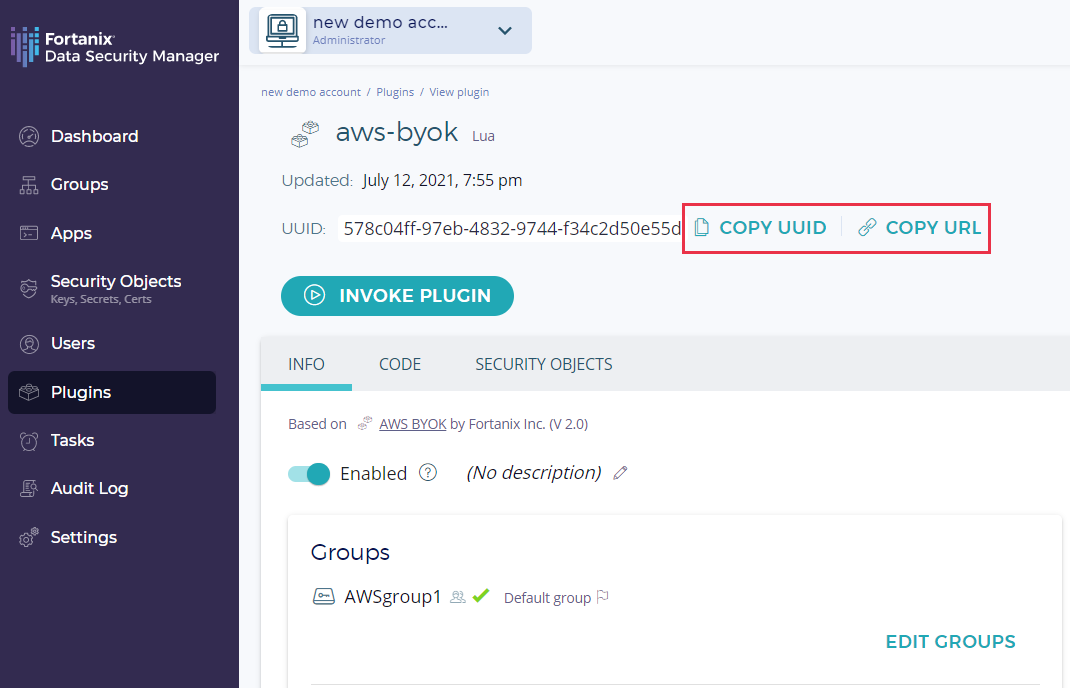
Task: Click the Tasks alarm clock icon
Action: click(x=29, y=441)
